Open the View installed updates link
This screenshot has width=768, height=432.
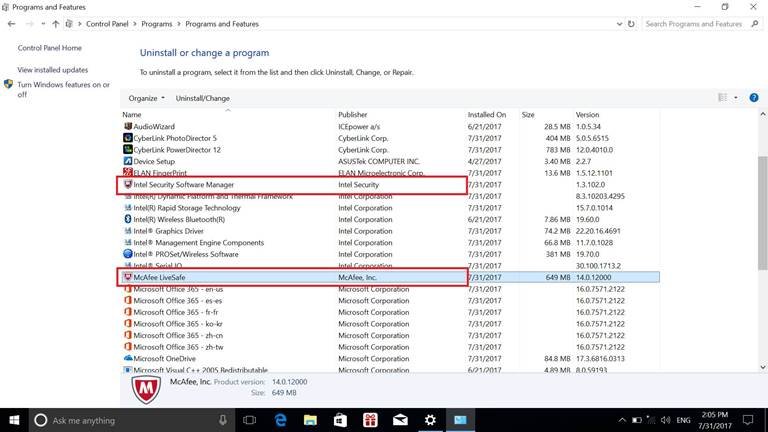click(x=53, y=70)
